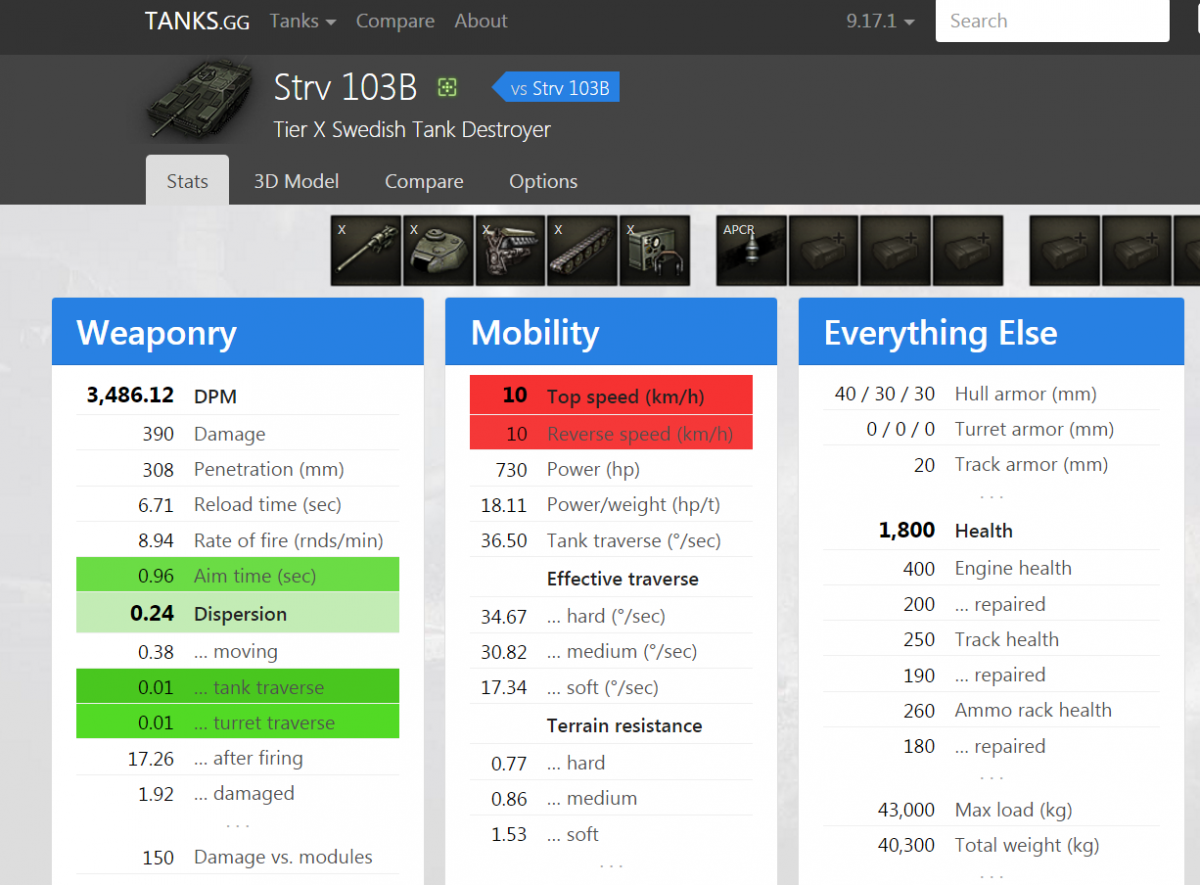Select the Power (hp) 730 row
This screenshot has height=885, width=1200.
click(x=611, y=469)
